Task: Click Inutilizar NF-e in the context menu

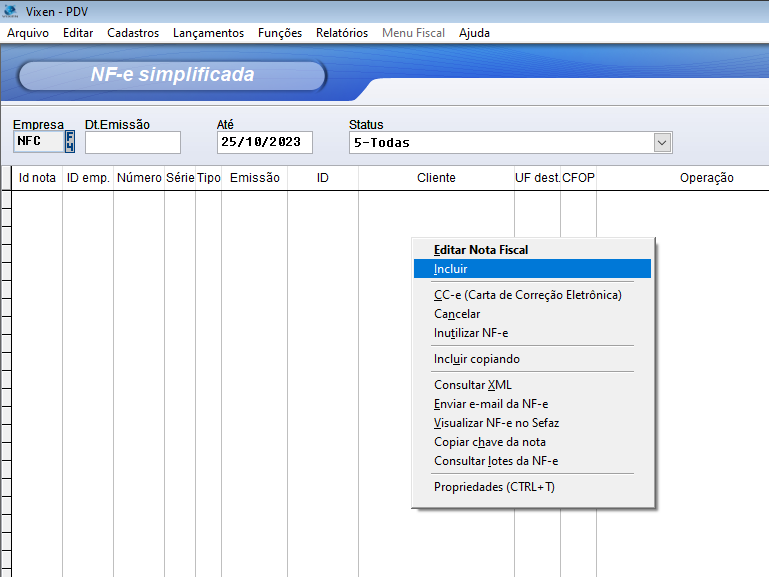Action: [x=471, y=333]
